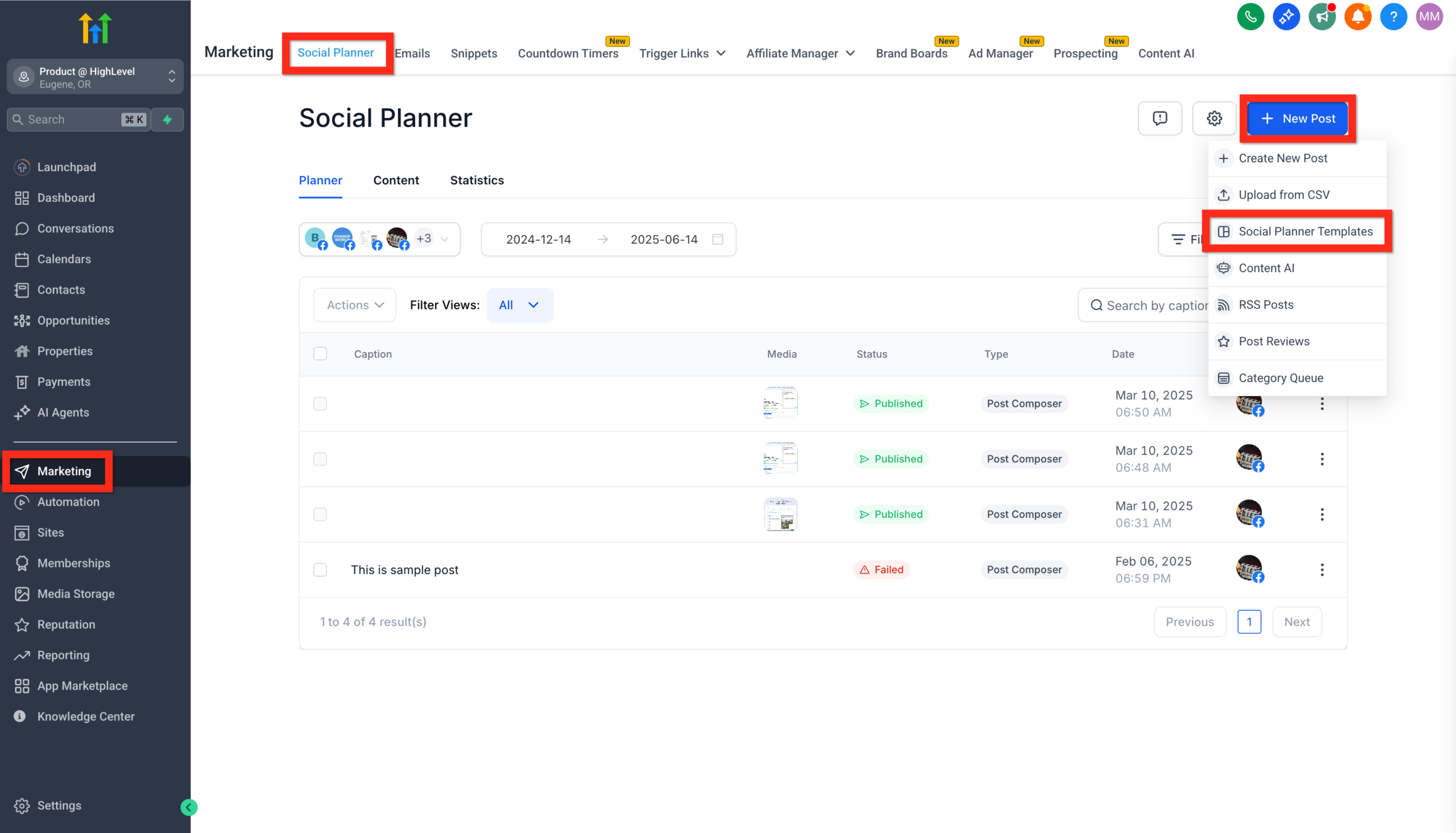The width and height of the screenshot is (1456, 833).
Task: Click the help question mark icon
Action: coord(1393,17)
